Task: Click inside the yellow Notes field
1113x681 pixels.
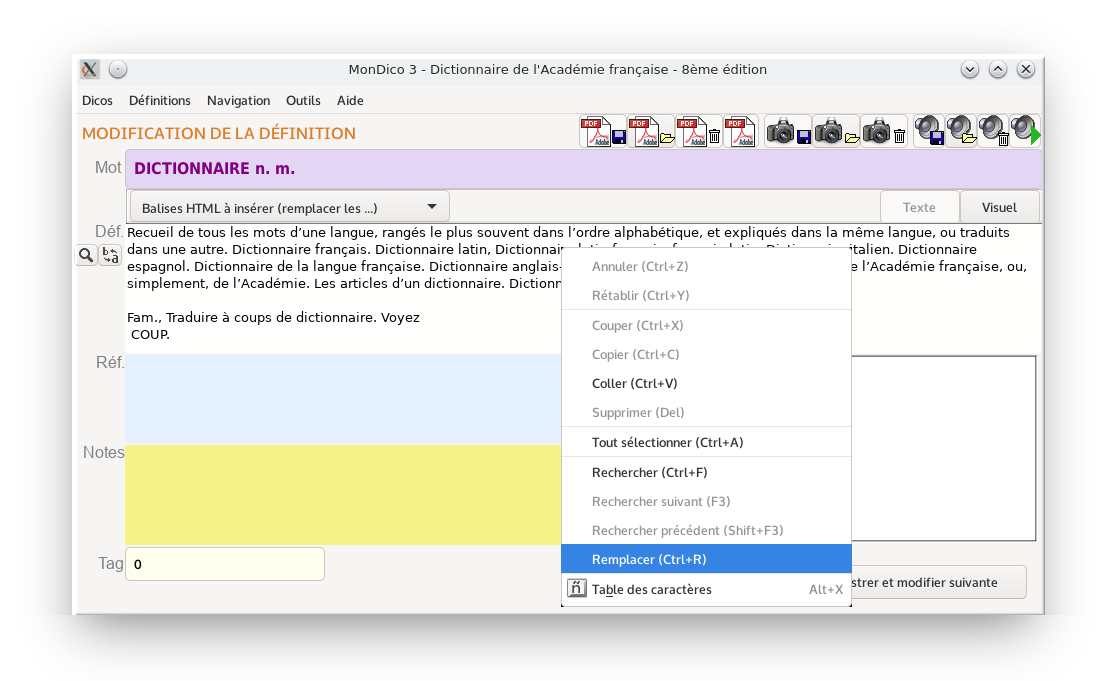Action: 343,494
